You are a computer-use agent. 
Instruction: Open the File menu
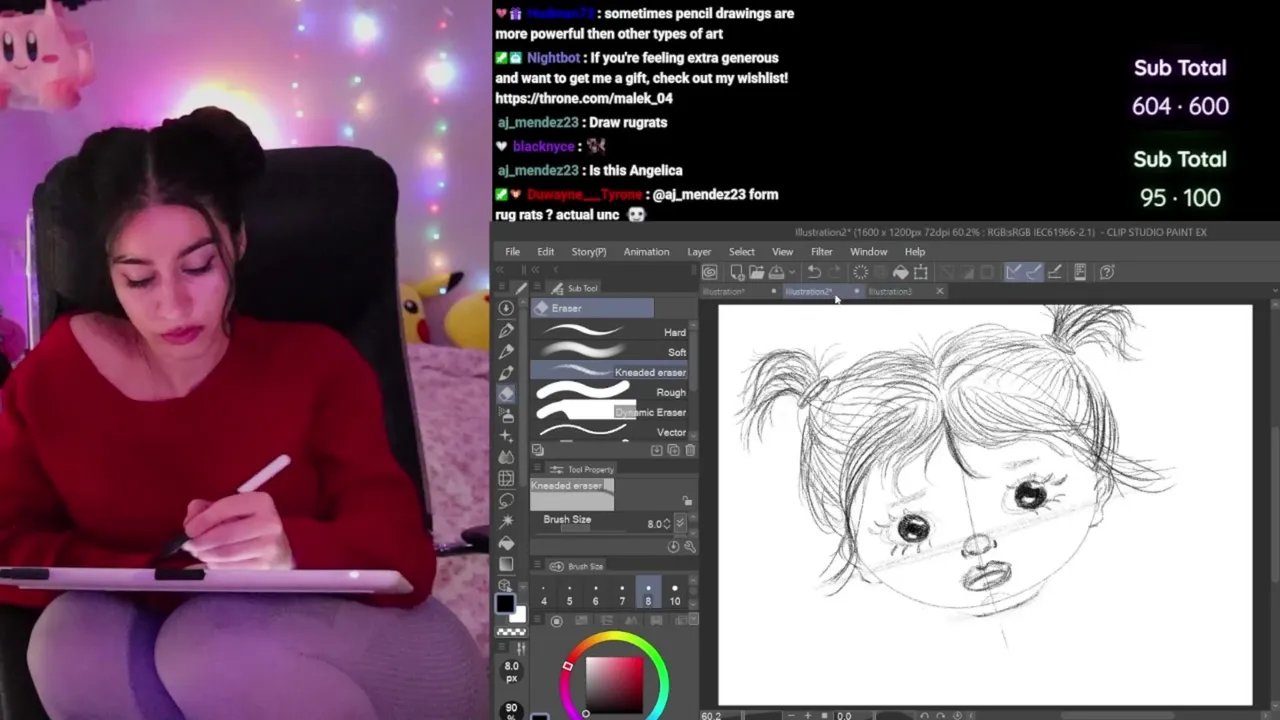(x=512, y=252)
